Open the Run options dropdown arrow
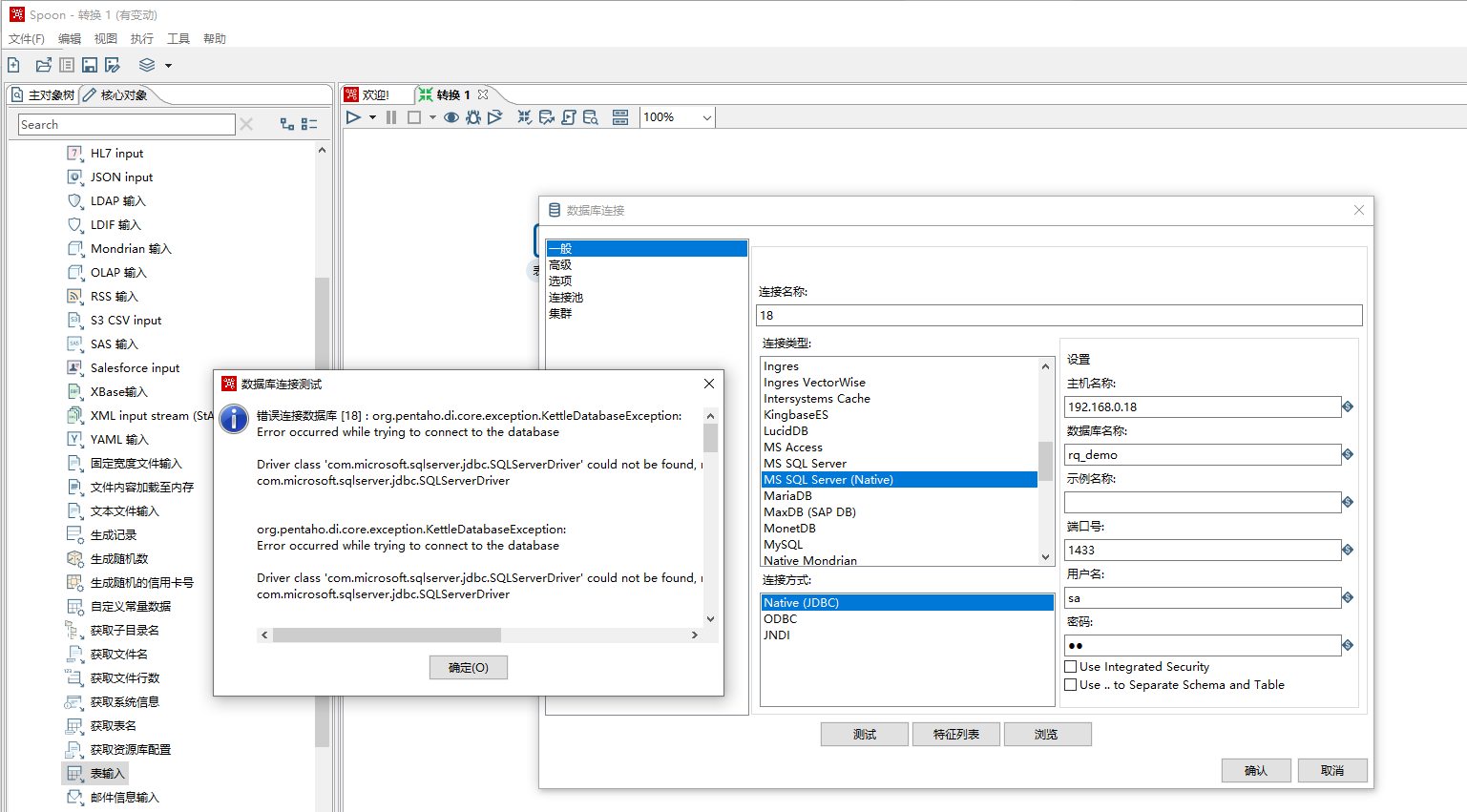The width and height of the screenshot is (1467, 812). click(x=371, y=116)
